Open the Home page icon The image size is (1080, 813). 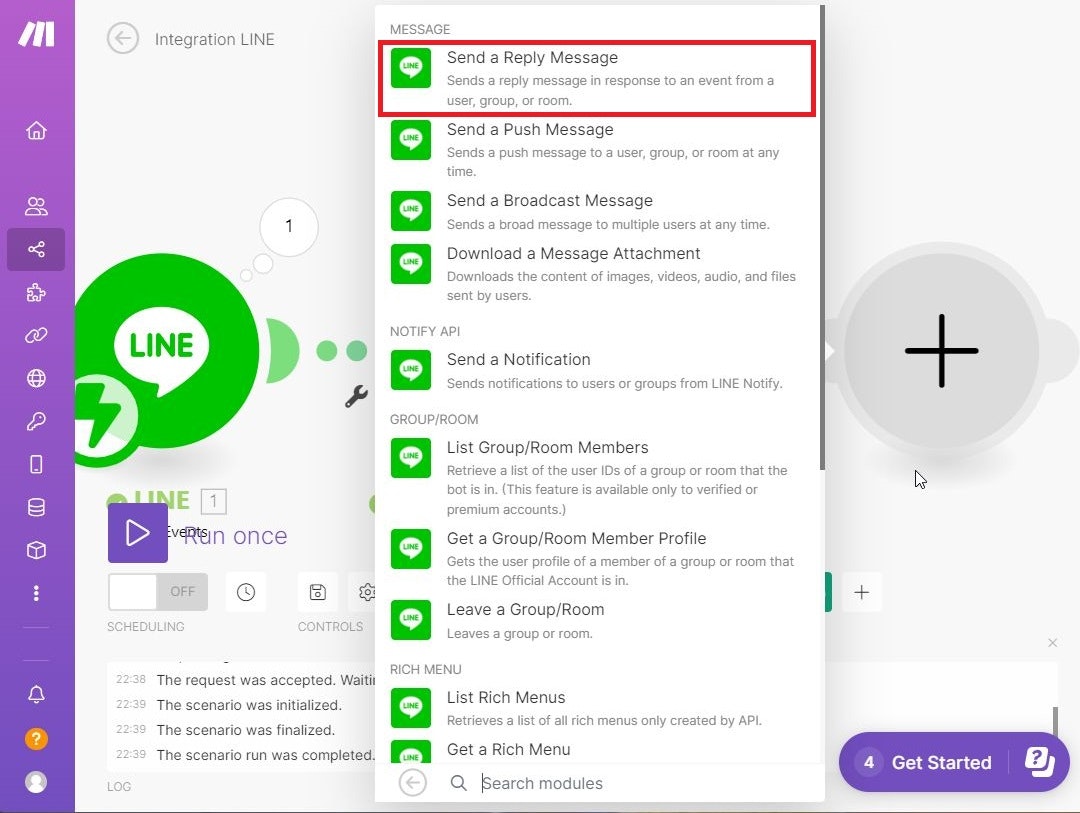37,130
